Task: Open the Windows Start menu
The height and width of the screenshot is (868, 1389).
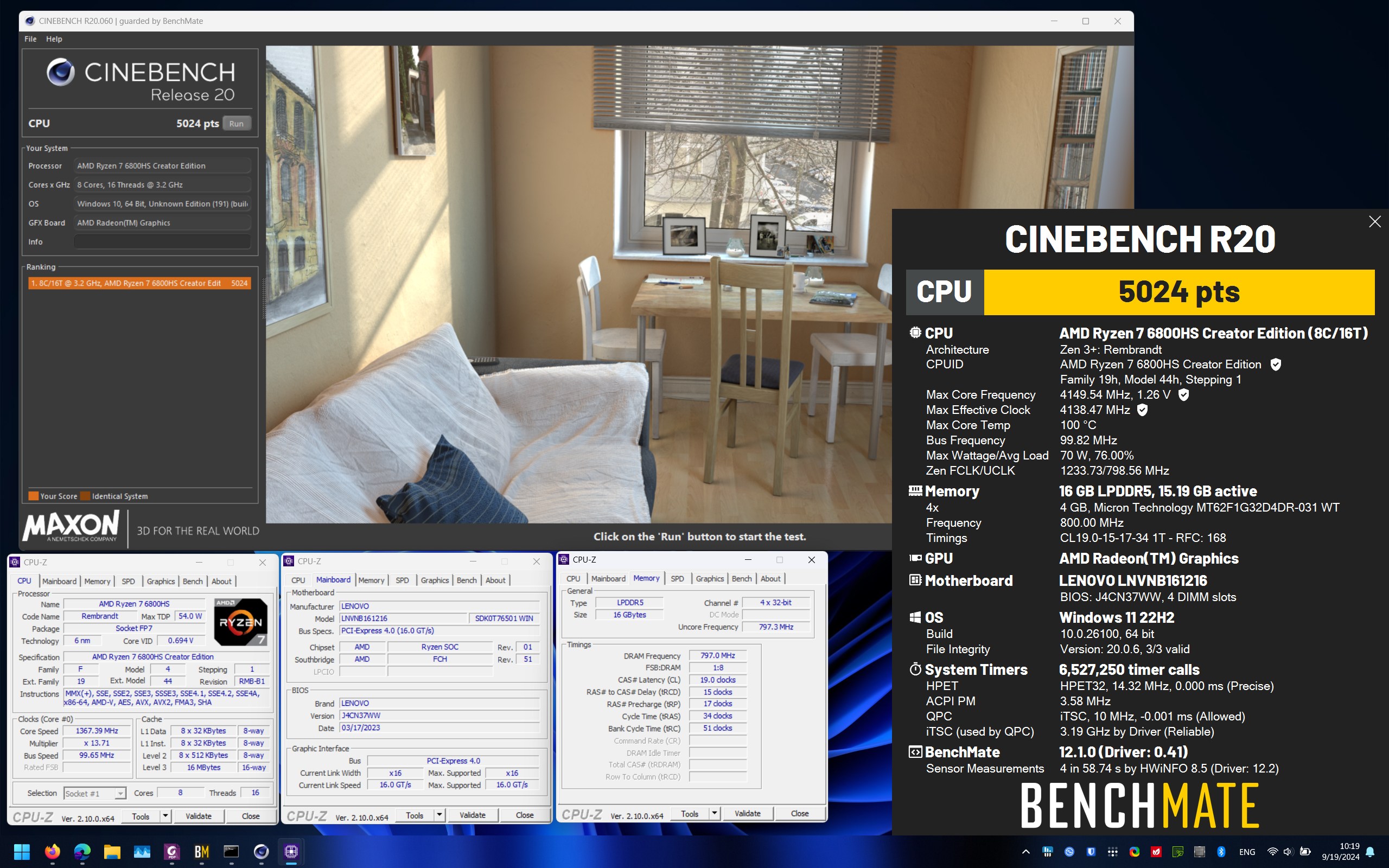Action: pyautogui.click(x=22, y=851)
